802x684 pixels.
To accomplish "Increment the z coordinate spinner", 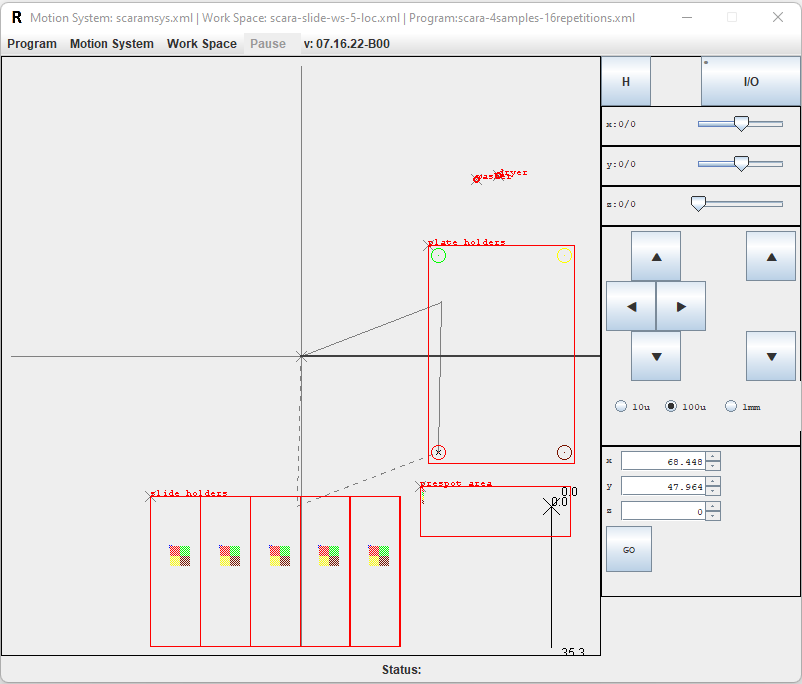I will click(713, 507).
